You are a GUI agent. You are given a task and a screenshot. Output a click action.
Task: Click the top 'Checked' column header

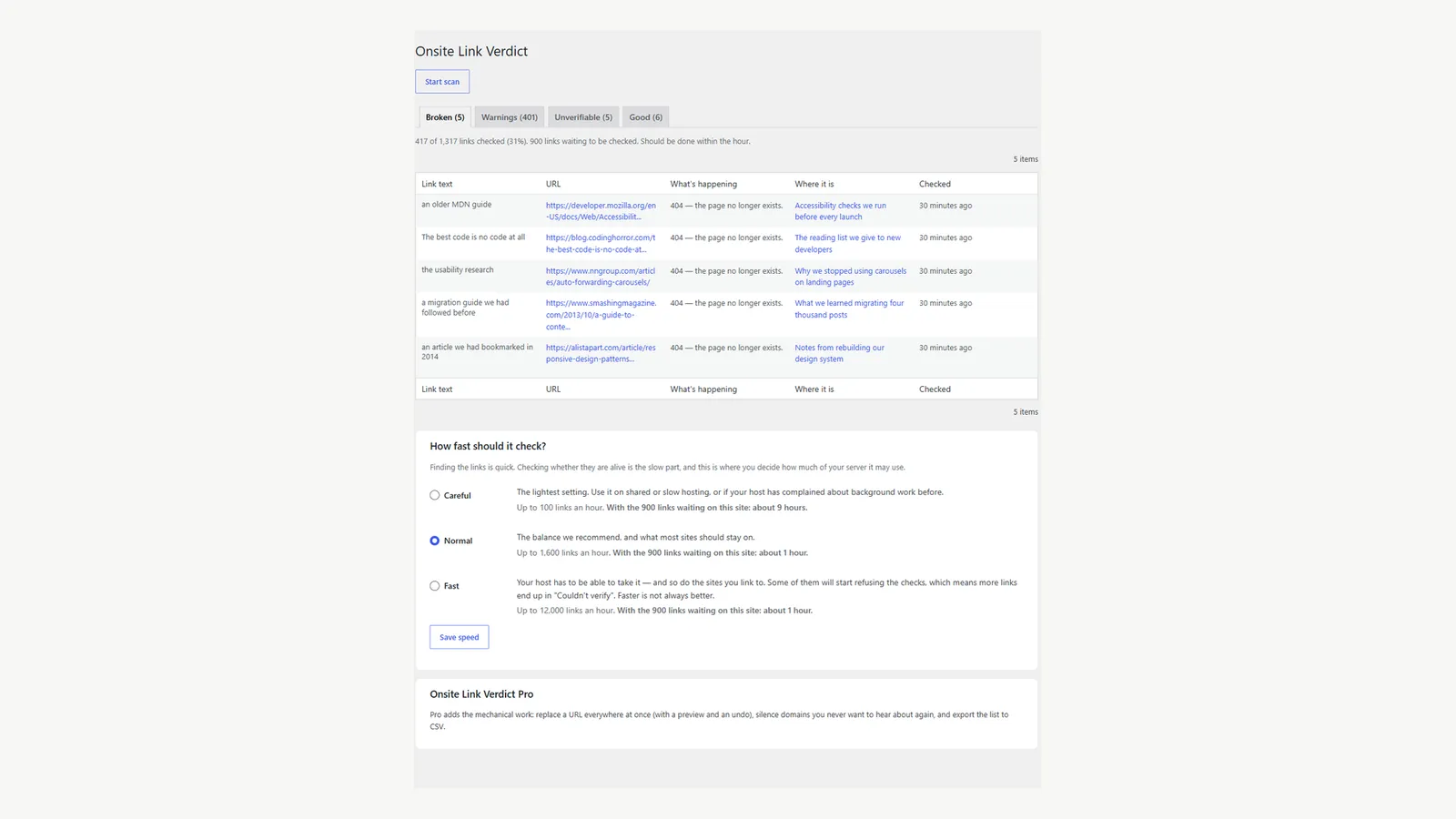935,184
